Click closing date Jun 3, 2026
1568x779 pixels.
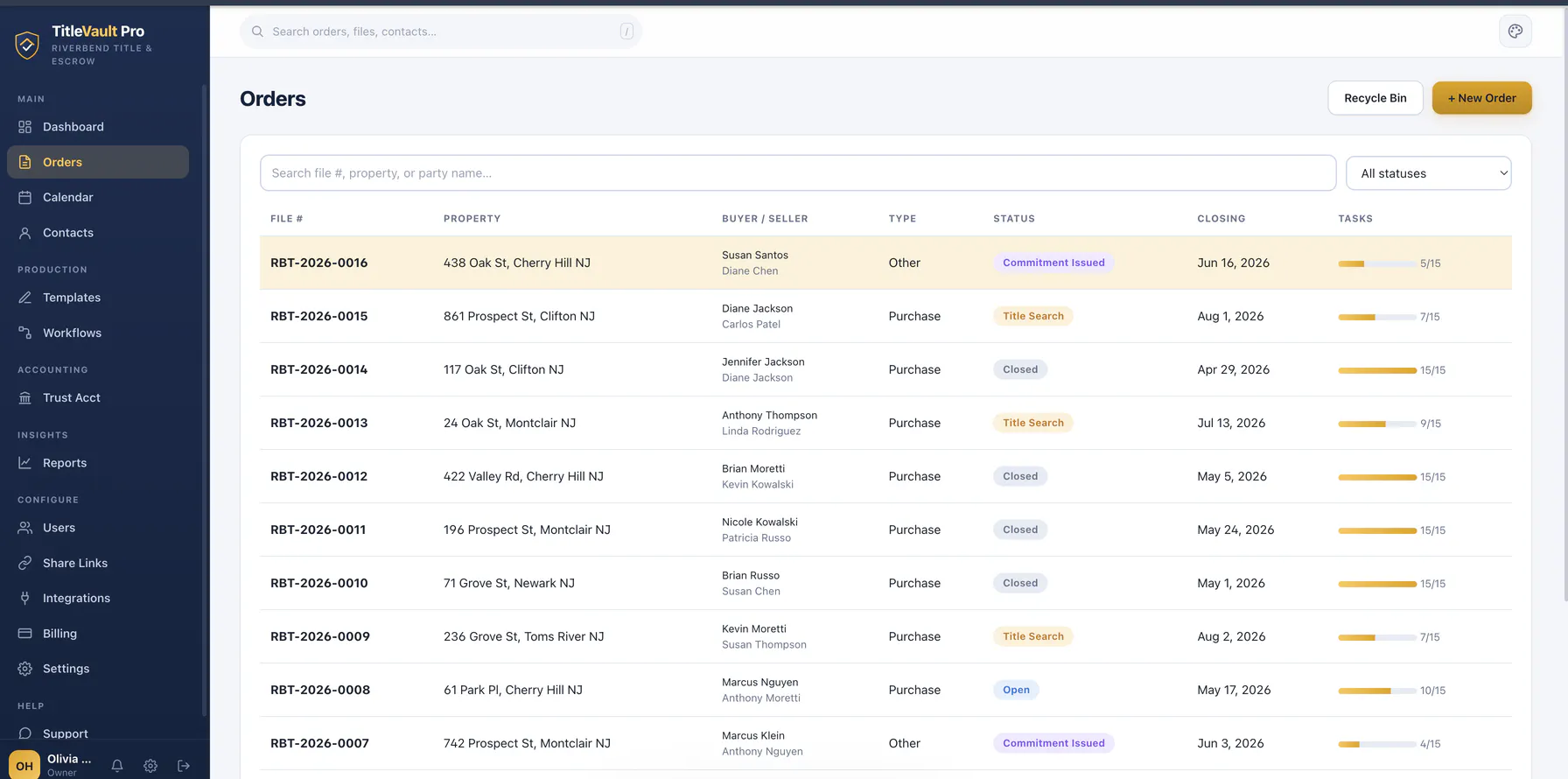pos(1230,743)
